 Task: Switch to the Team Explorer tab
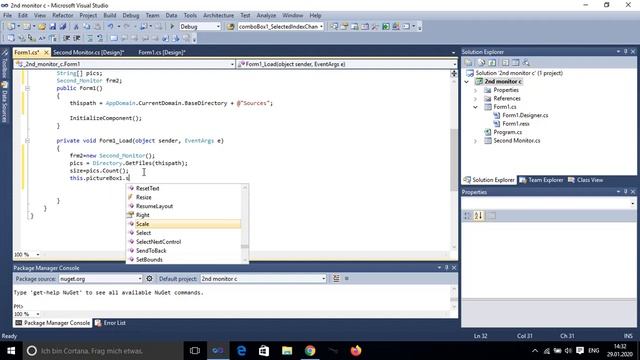pos(541,180)
